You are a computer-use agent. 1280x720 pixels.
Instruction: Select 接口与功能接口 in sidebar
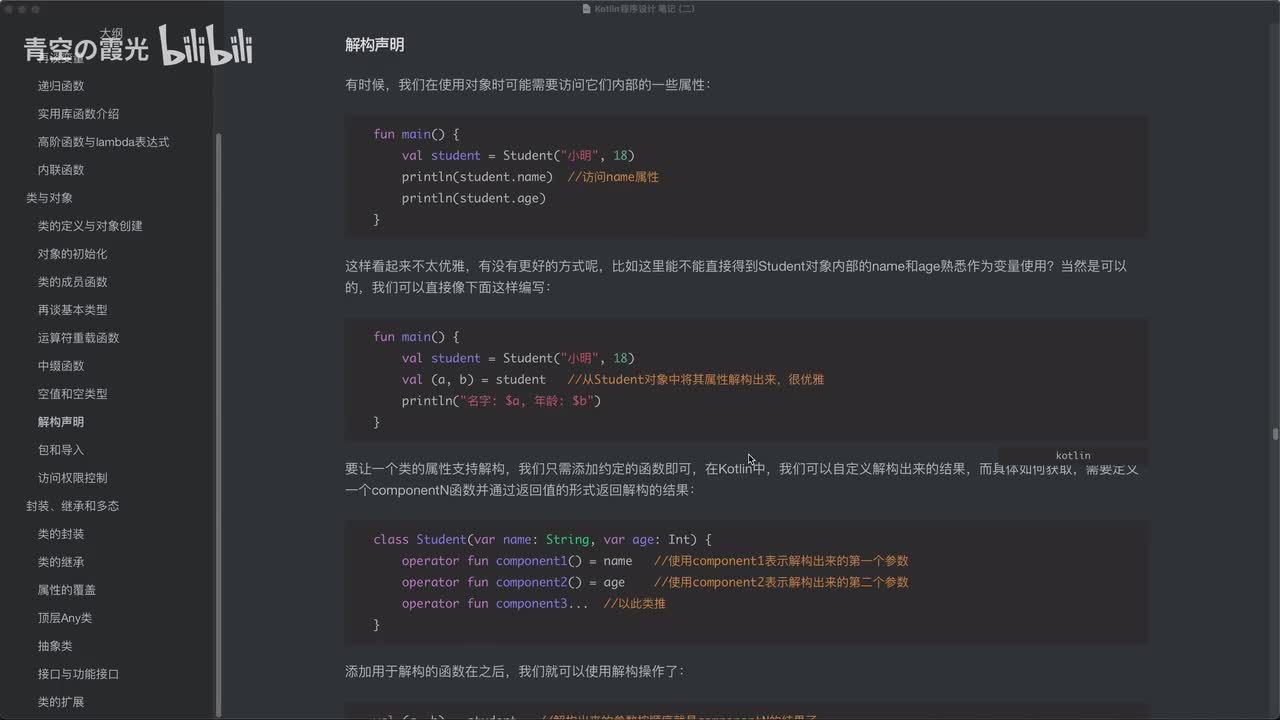tap(78, 674)
